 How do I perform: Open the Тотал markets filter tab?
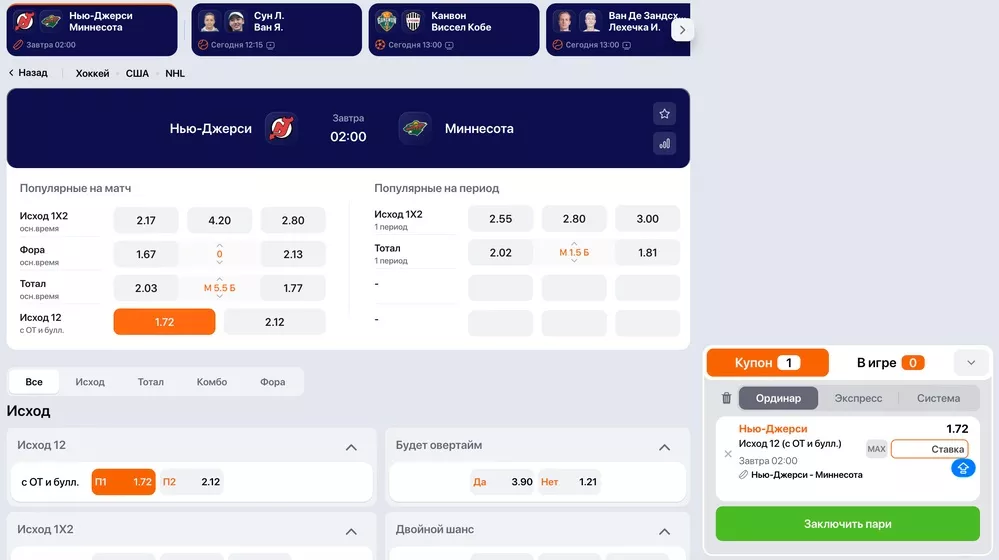pyautogui.click(x=151, y=382)
